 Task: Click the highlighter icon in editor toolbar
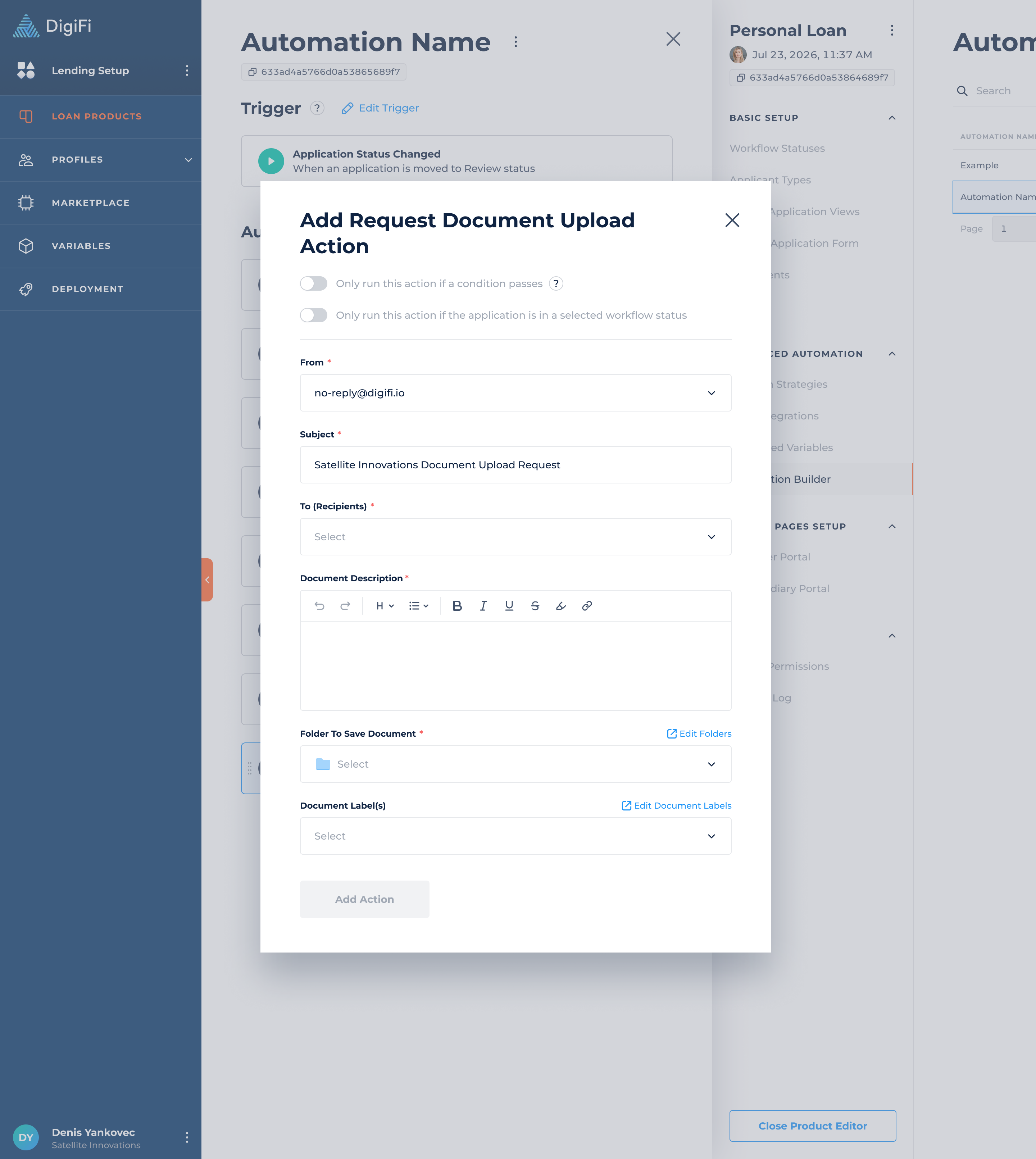pos(561,606)
